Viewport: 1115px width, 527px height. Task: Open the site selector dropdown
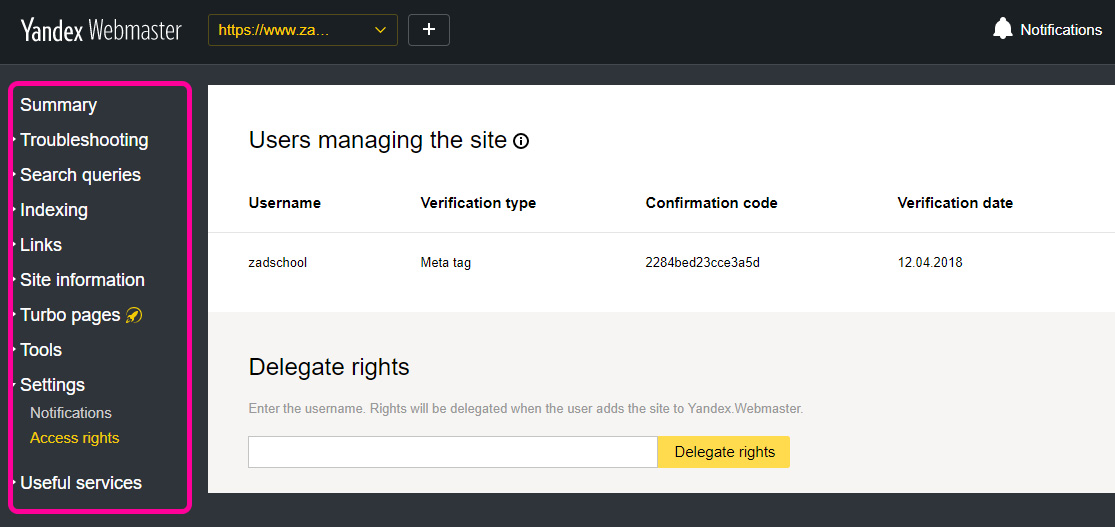click(x=303, y=30)
